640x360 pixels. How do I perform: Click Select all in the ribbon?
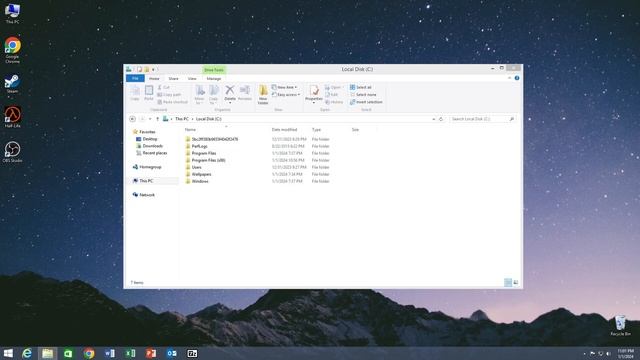[x=360, y=87]
